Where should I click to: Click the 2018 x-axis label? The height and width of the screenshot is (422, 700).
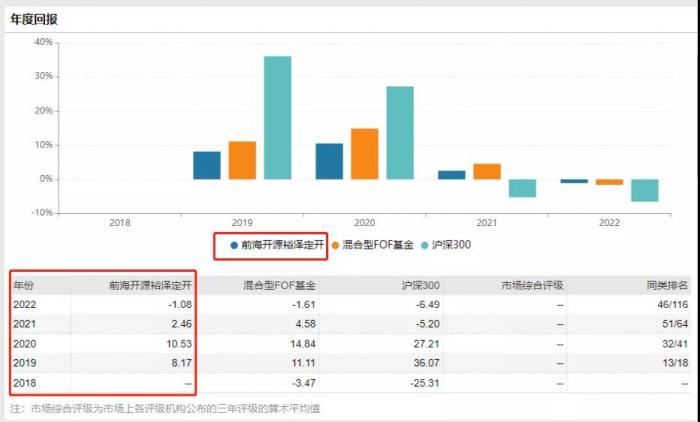pyautogui.click(x=120, y=222)
